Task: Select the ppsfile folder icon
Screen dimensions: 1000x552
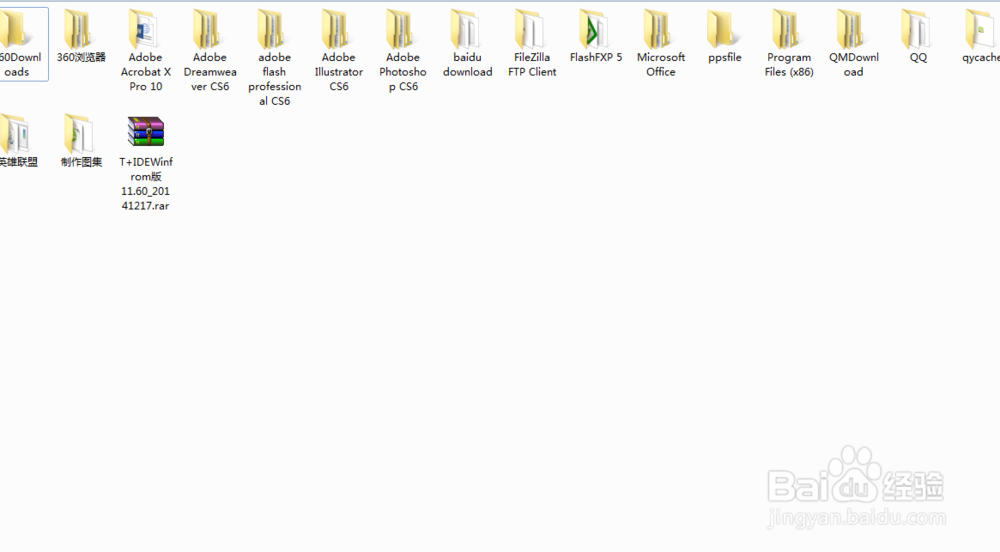Action: tap(724, 29)
